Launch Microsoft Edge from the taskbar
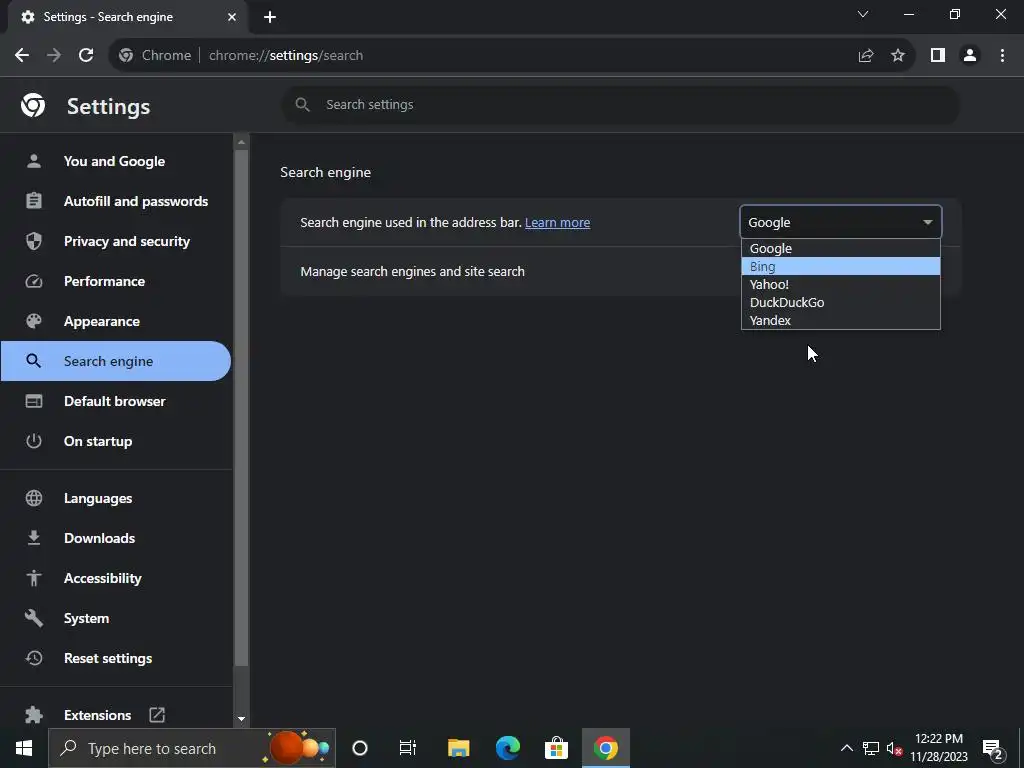The height and width of the screenshot is (768, 1024). pos(507,748)
